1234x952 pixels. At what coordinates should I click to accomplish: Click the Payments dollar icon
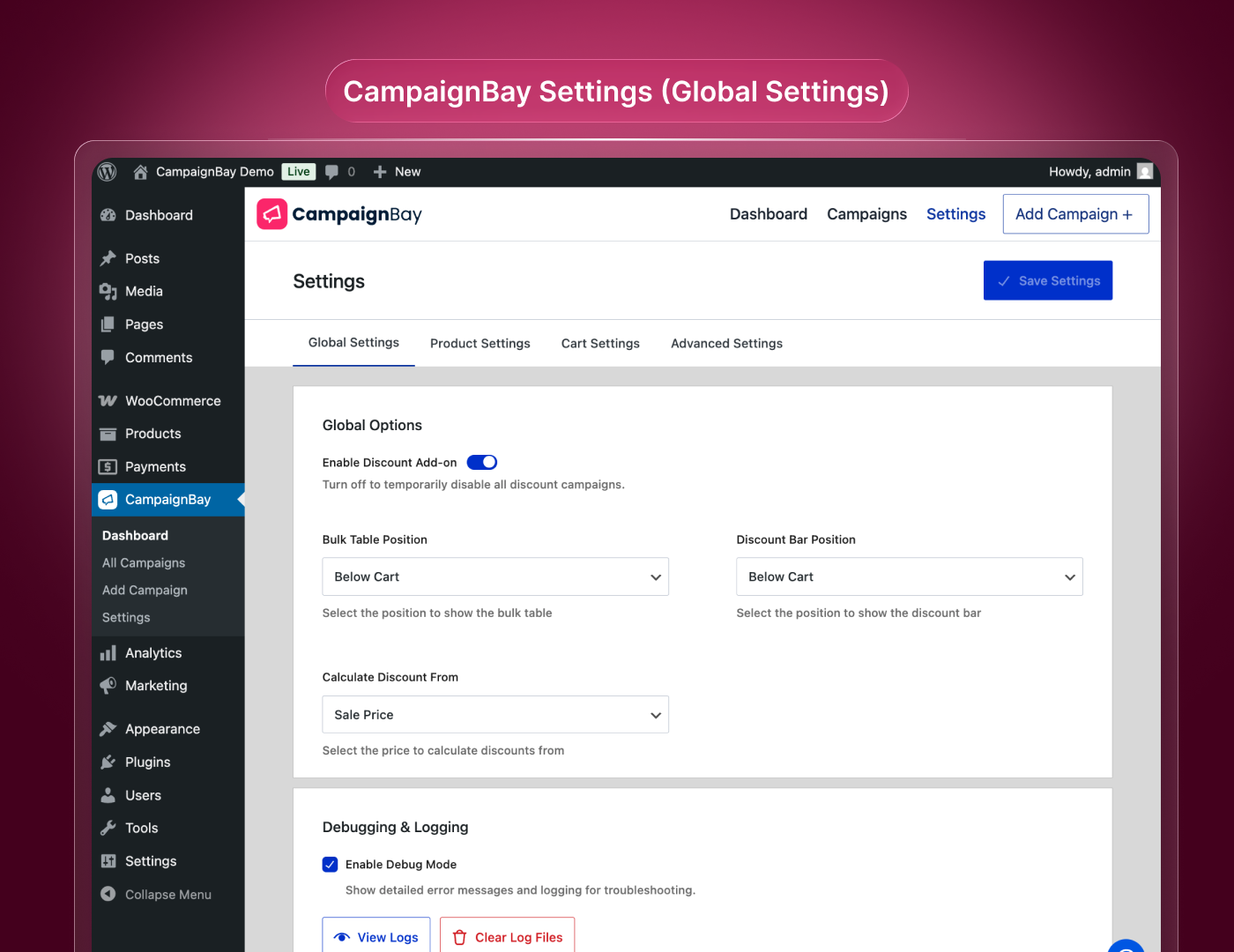pos(108,467)
